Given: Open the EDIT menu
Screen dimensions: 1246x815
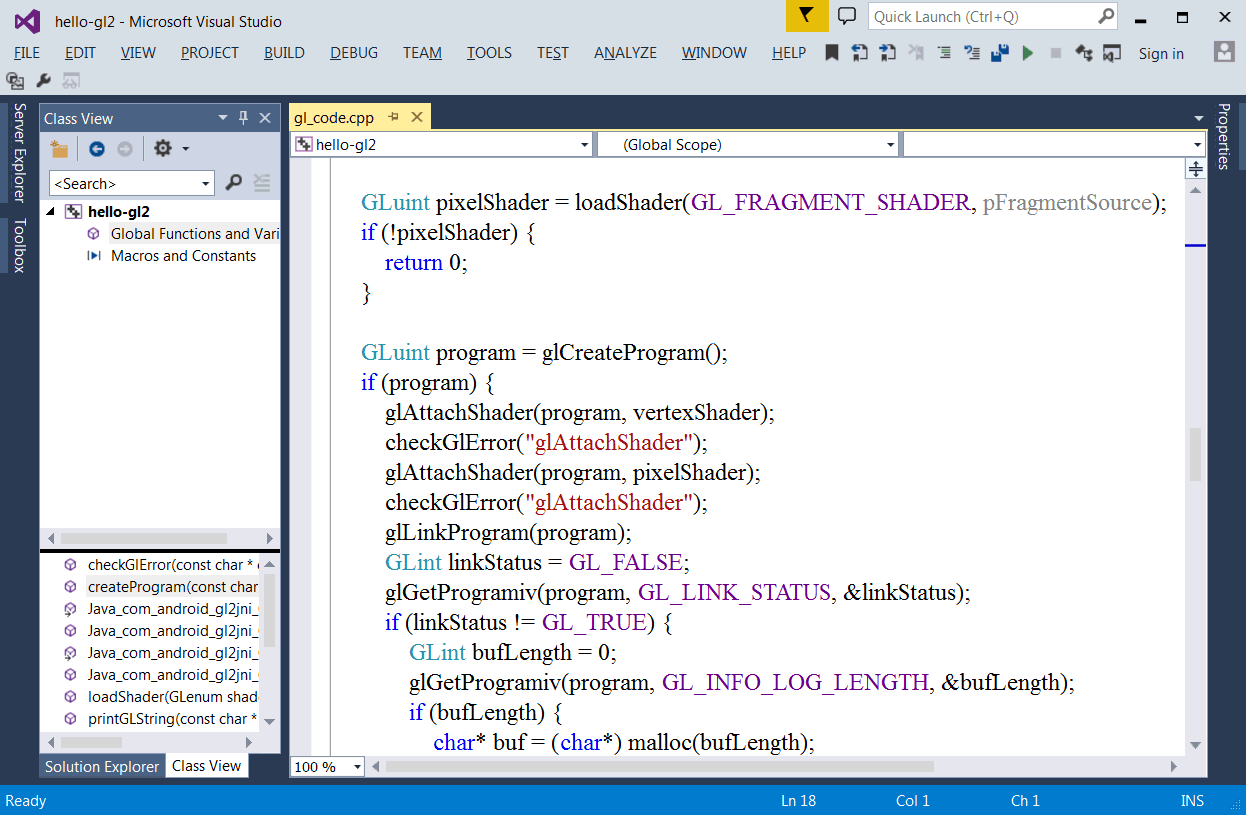Looking at the screenshot, I should pyautogui.click(x=80, y=53).
